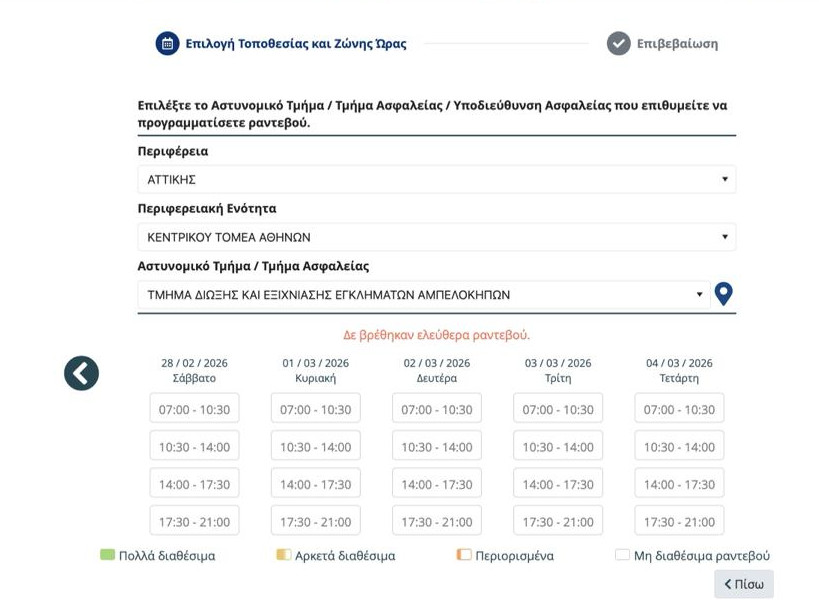The width and height of the screenshot is (819, 600).
Task: Click the Τετάρτη 04/03/2026 date header
Action: pyautogui.click(x=679, y=370)
